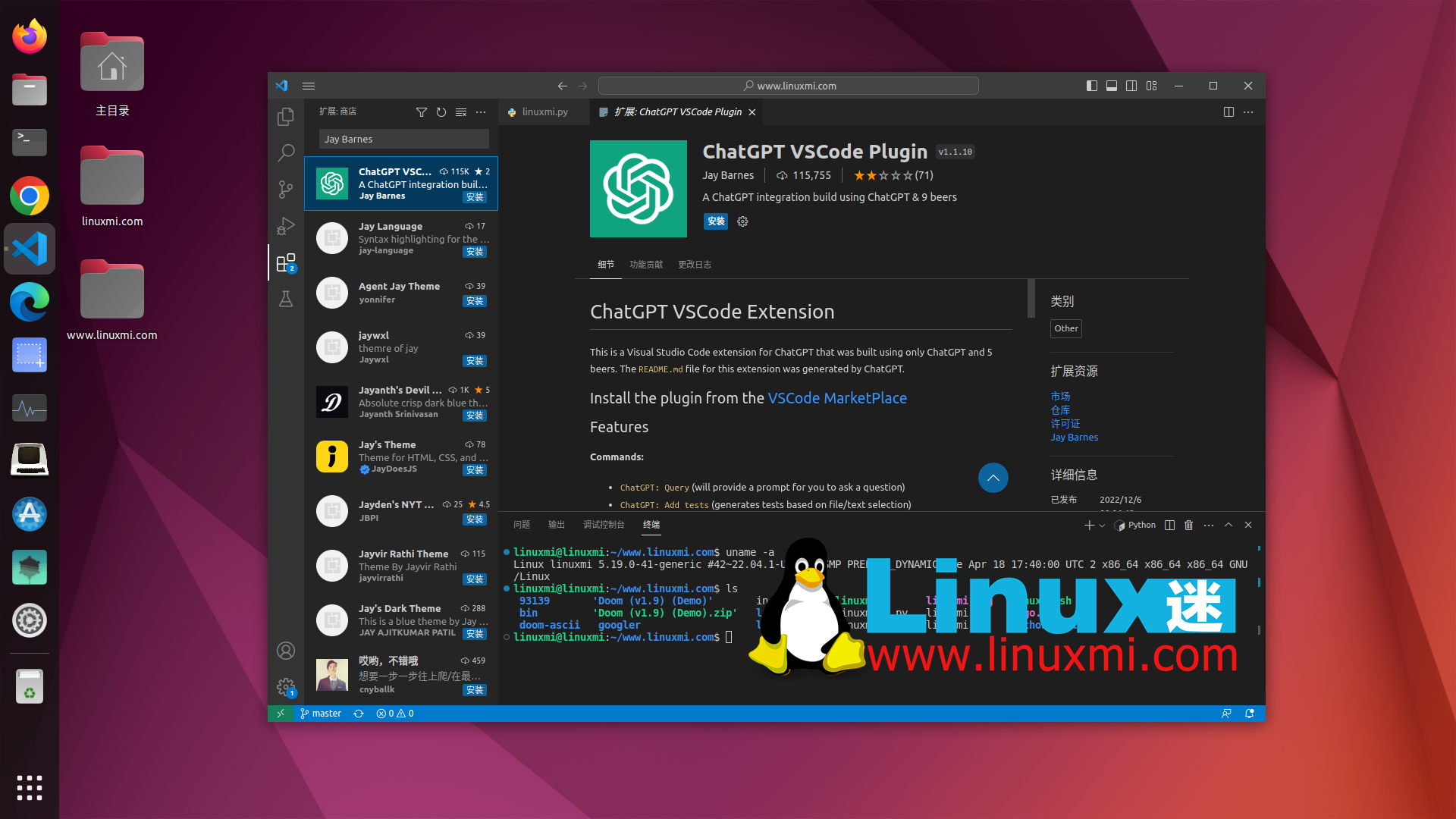Image resolution: width=1456 pixels, height=819 pixels.
Task: Kill the terminal with the trash icon
Action: pyautogui.click(x=1188, y=525)
